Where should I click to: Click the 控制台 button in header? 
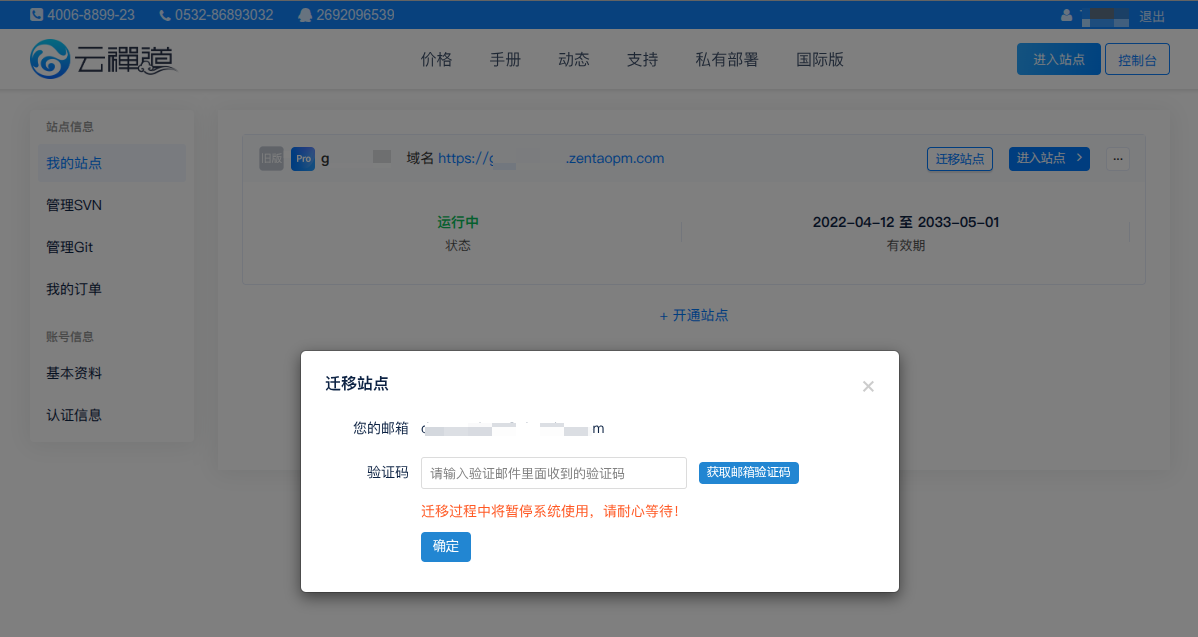(1137, 60)
